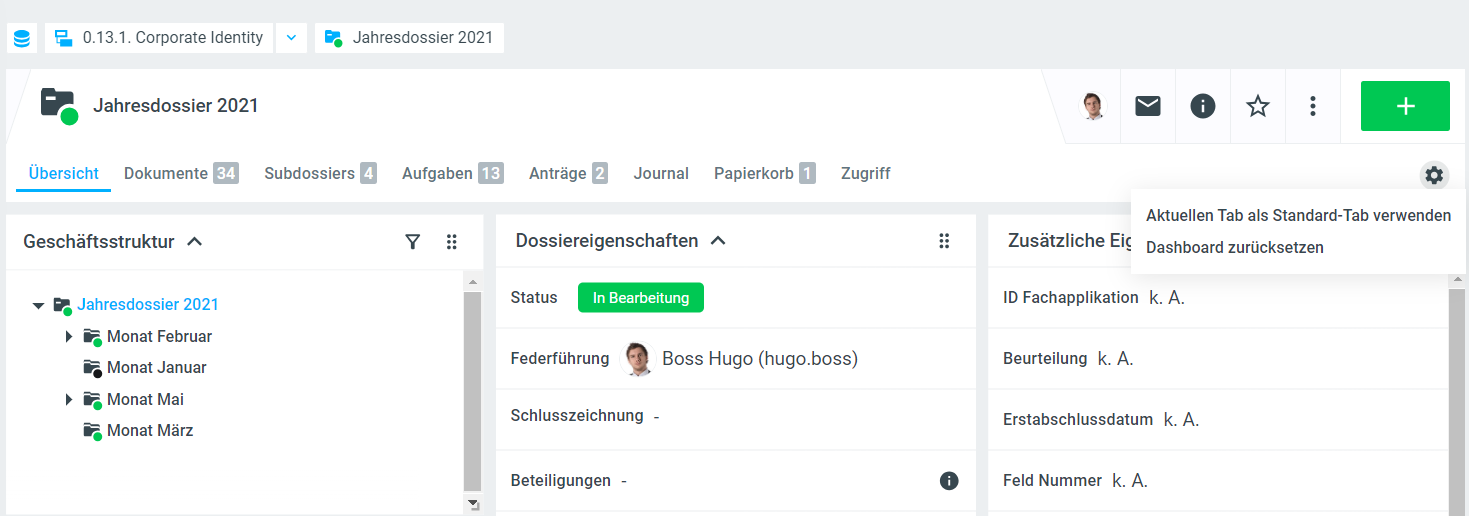Open the three-dot more actions menu
Viewport: 1469px width, 516px height.
(1313, 106)
